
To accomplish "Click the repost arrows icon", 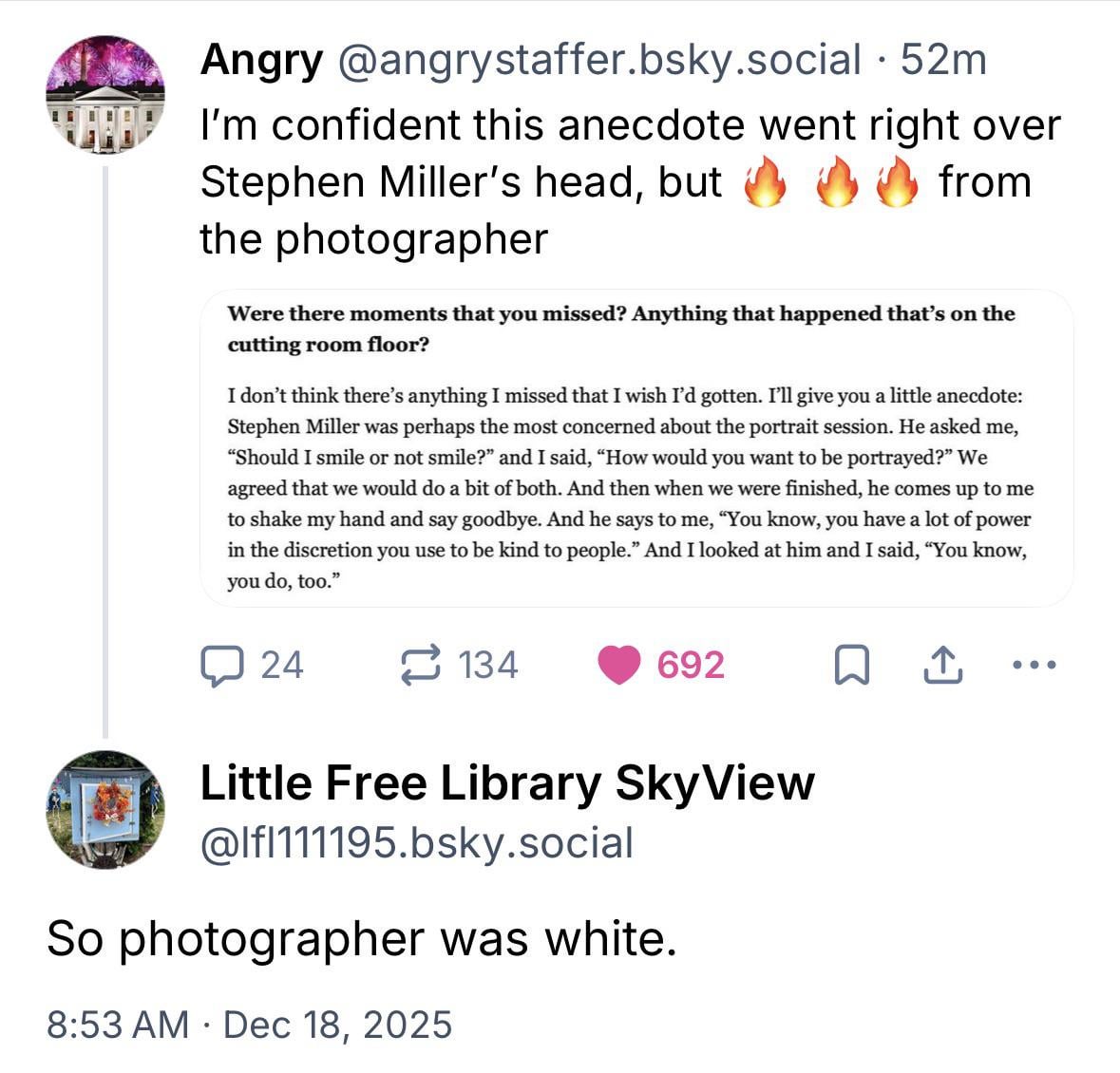I will pyautogui.click(x=421, y=665).
